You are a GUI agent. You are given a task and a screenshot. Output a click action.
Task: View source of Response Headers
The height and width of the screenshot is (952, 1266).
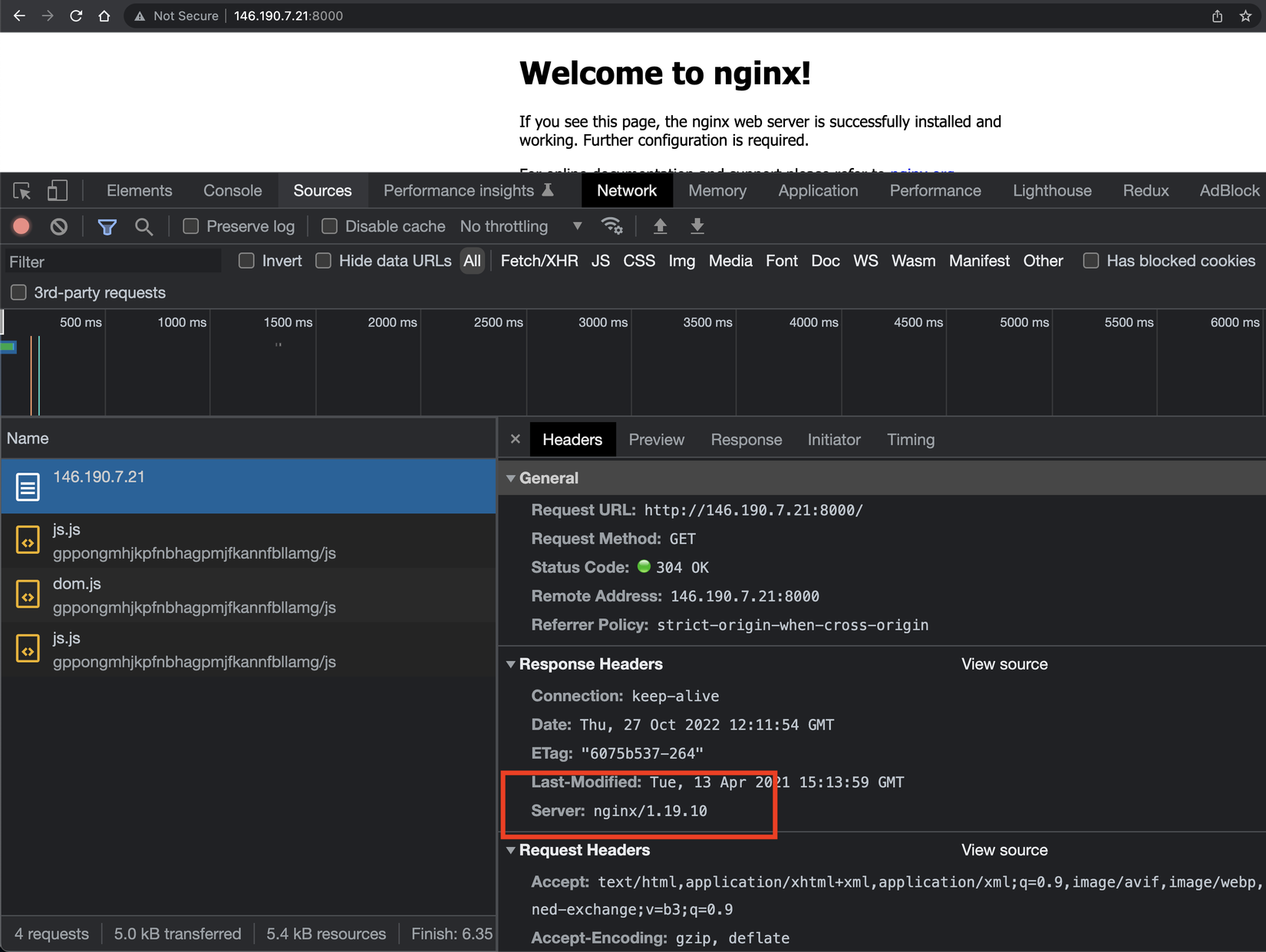point(1004,664)
